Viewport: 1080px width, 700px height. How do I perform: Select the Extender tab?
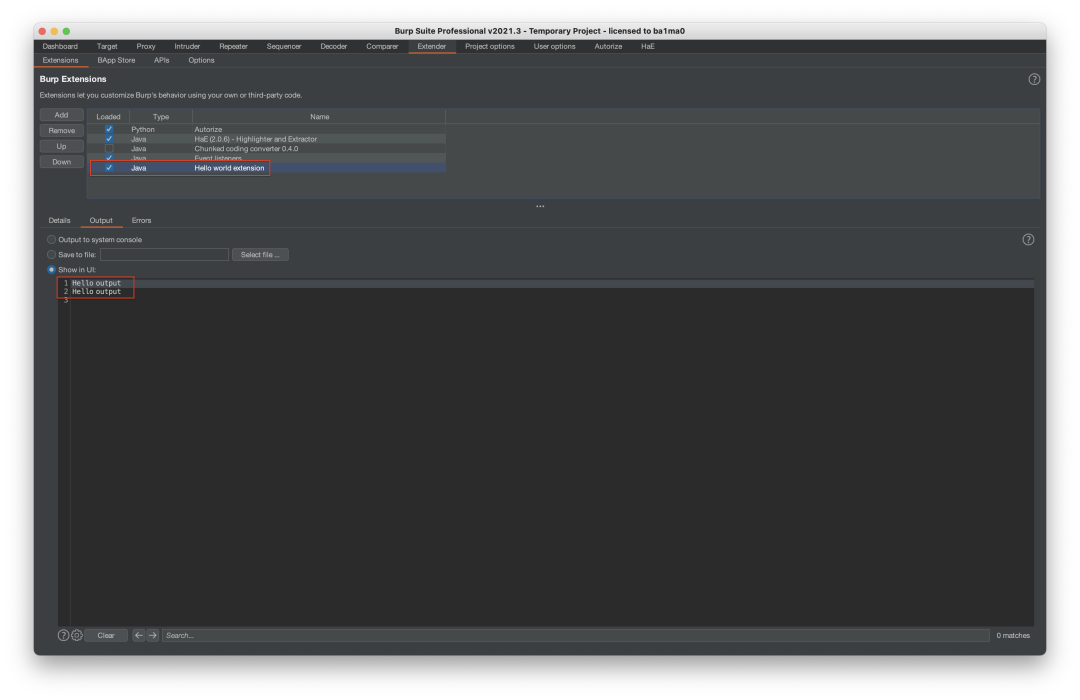(432, 46)
